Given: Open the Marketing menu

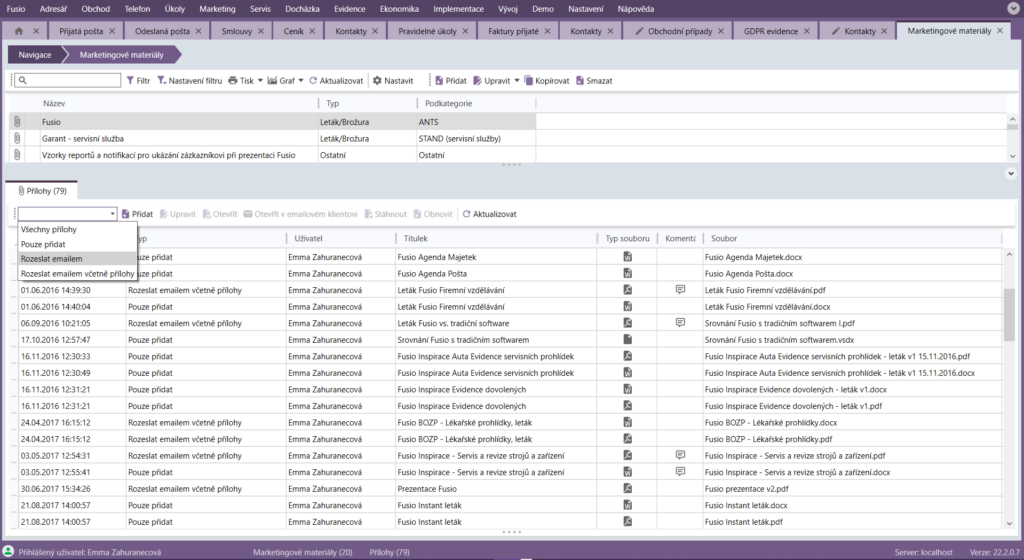Looking at the screenshot, I should [217, 8].
